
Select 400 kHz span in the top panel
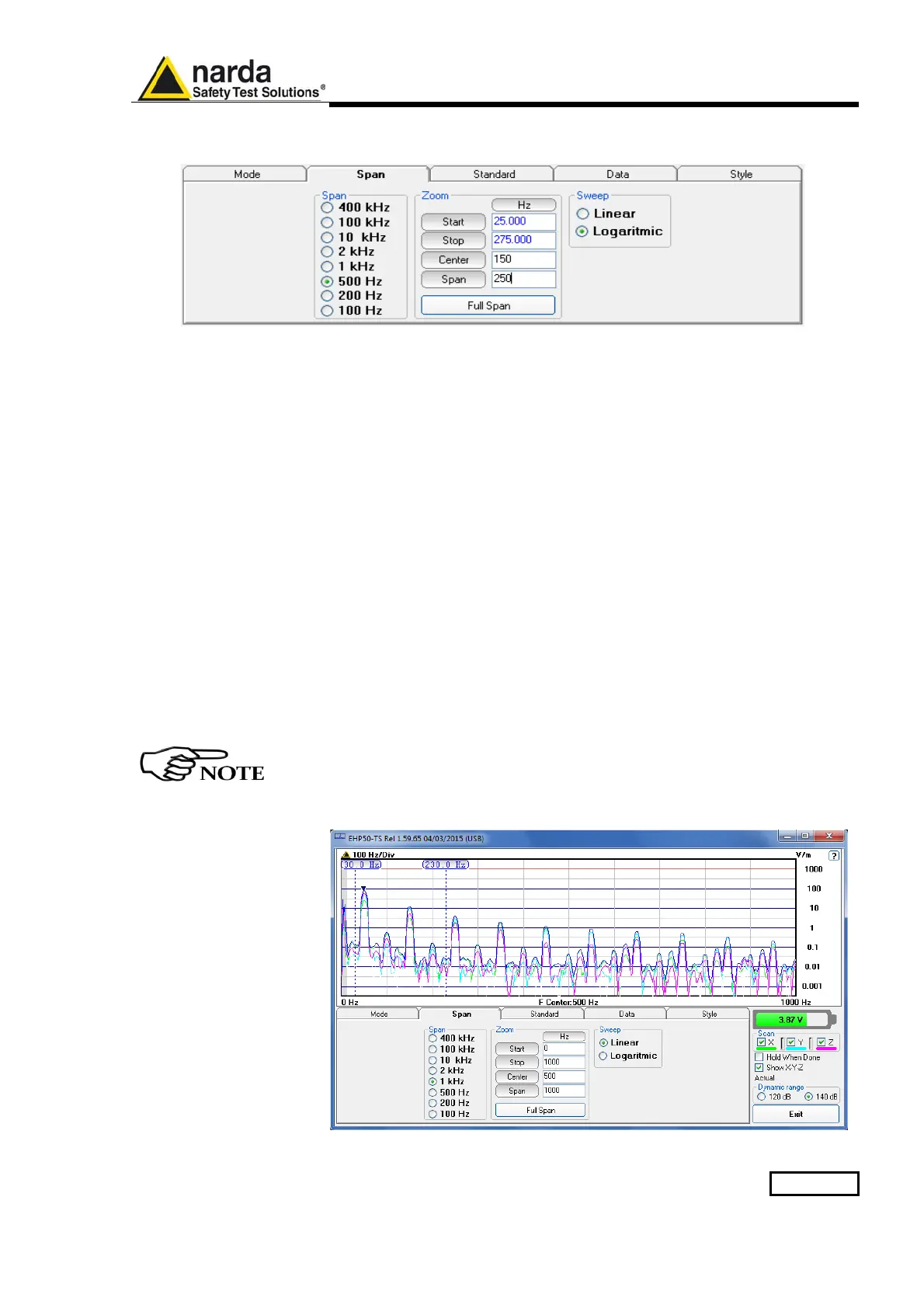click(356, 207)
